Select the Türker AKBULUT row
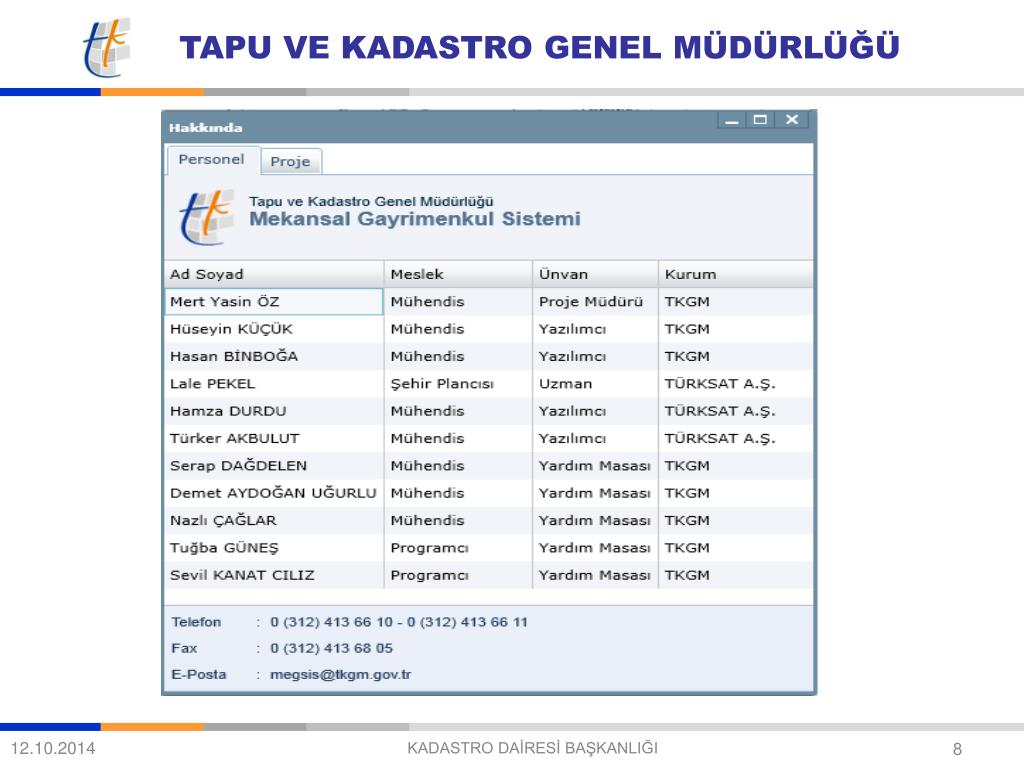 pos(488,439)
